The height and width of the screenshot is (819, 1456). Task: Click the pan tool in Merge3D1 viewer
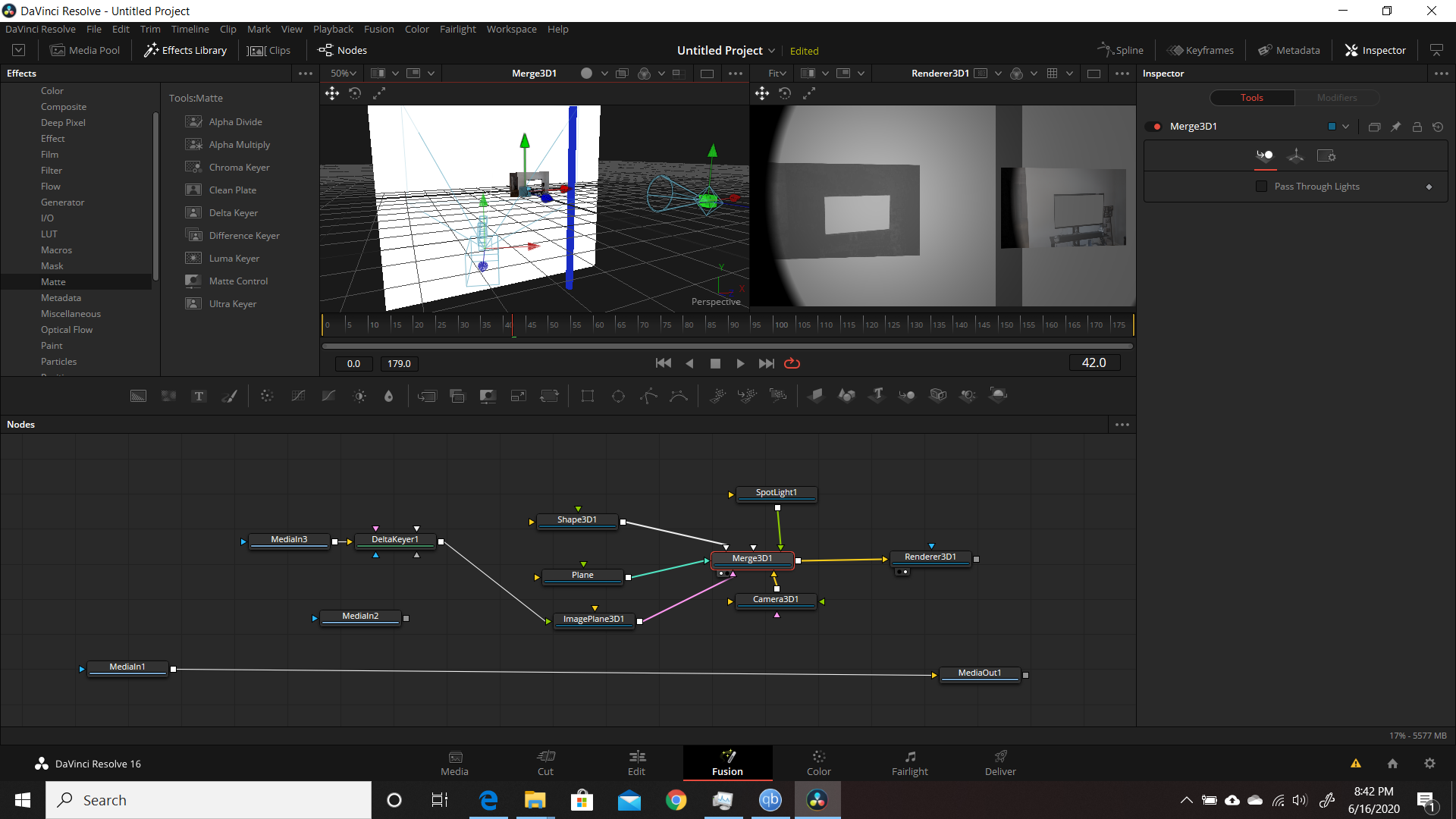click(332, 93)
